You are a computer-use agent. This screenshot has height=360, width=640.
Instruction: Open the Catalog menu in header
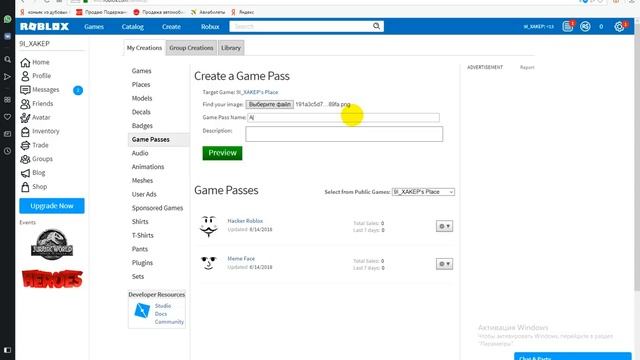click(x=133, y=27)
